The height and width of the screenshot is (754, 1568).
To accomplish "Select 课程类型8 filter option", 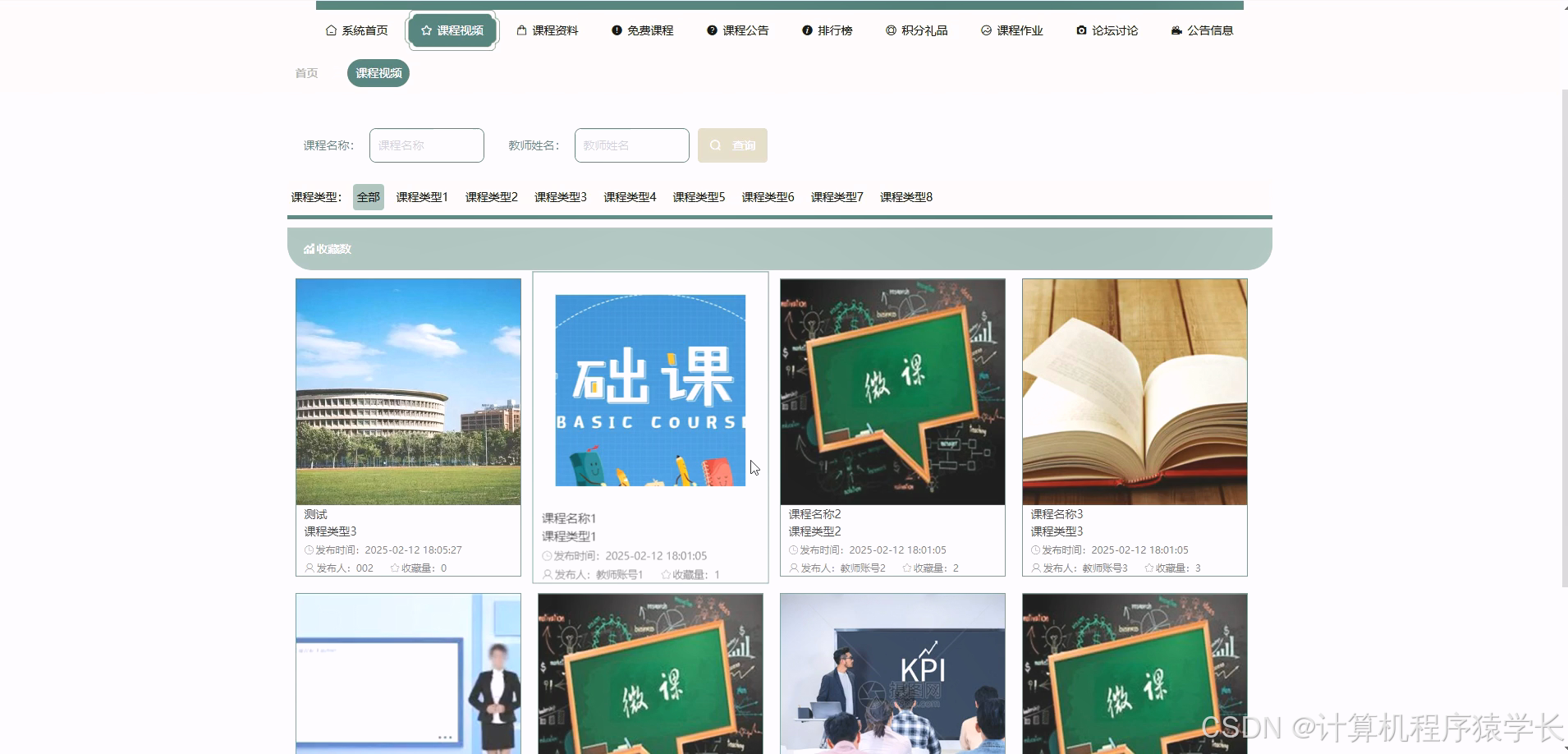I will pyautogui.click(x=905, y=196).
